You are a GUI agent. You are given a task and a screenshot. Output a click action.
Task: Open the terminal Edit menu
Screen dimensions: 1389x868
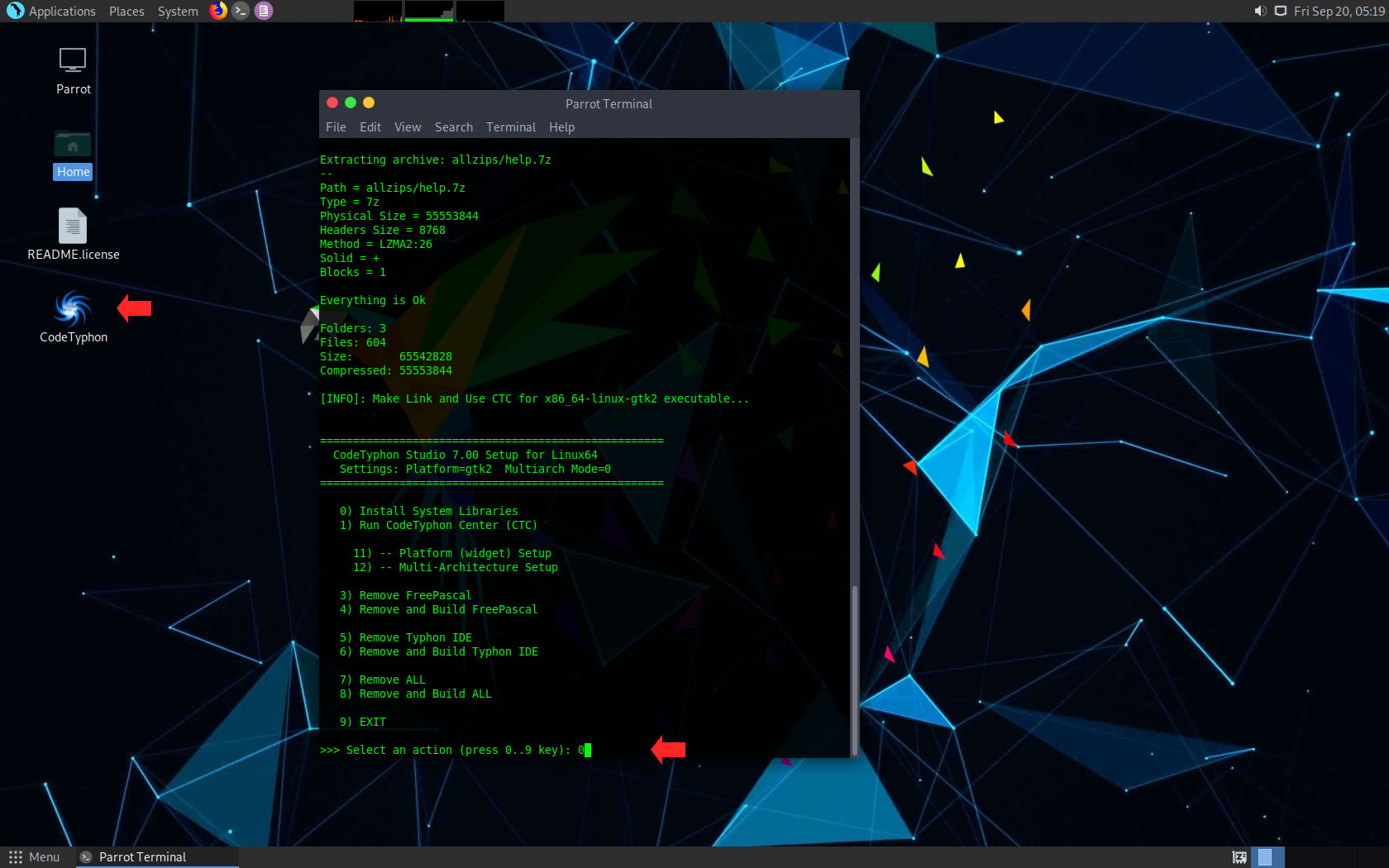370,126
